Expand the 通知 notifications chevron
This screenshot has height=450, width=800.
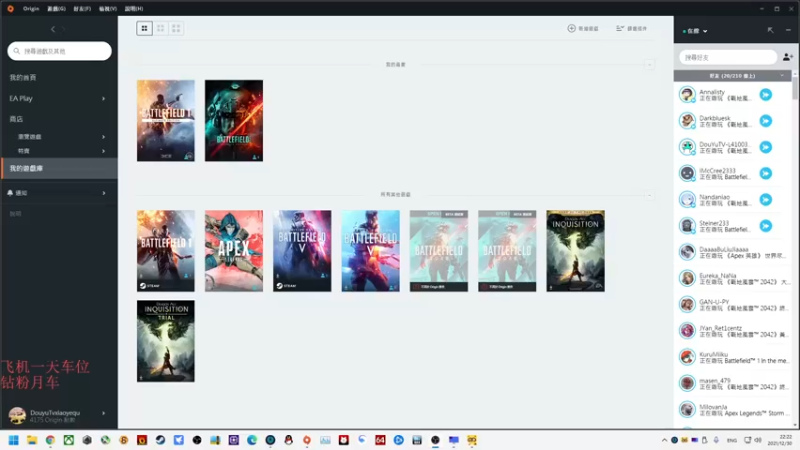[104, 193]
